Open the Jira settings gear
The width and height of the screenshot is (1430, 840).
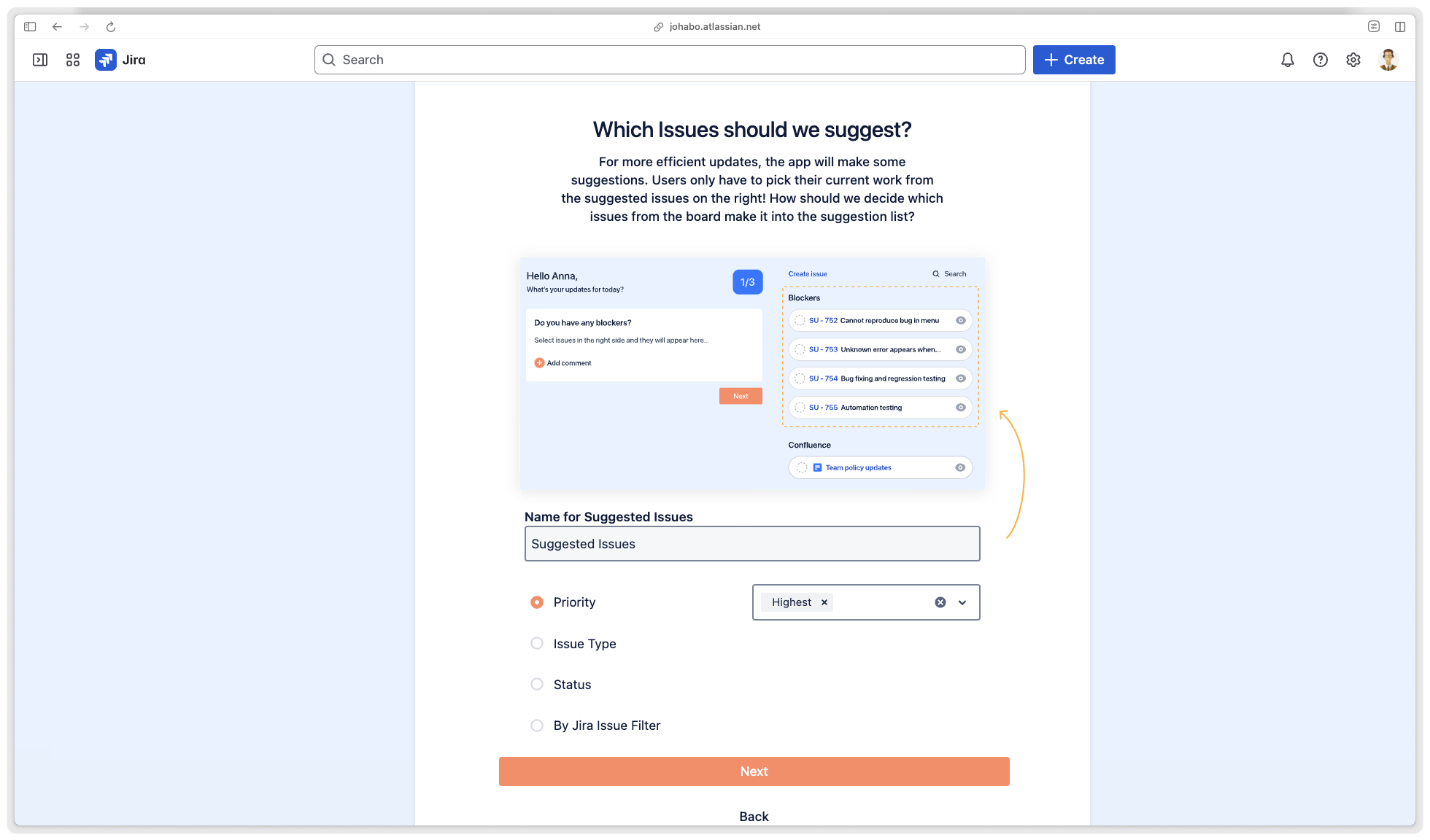pyautogui.click(x=1353, y=60)
